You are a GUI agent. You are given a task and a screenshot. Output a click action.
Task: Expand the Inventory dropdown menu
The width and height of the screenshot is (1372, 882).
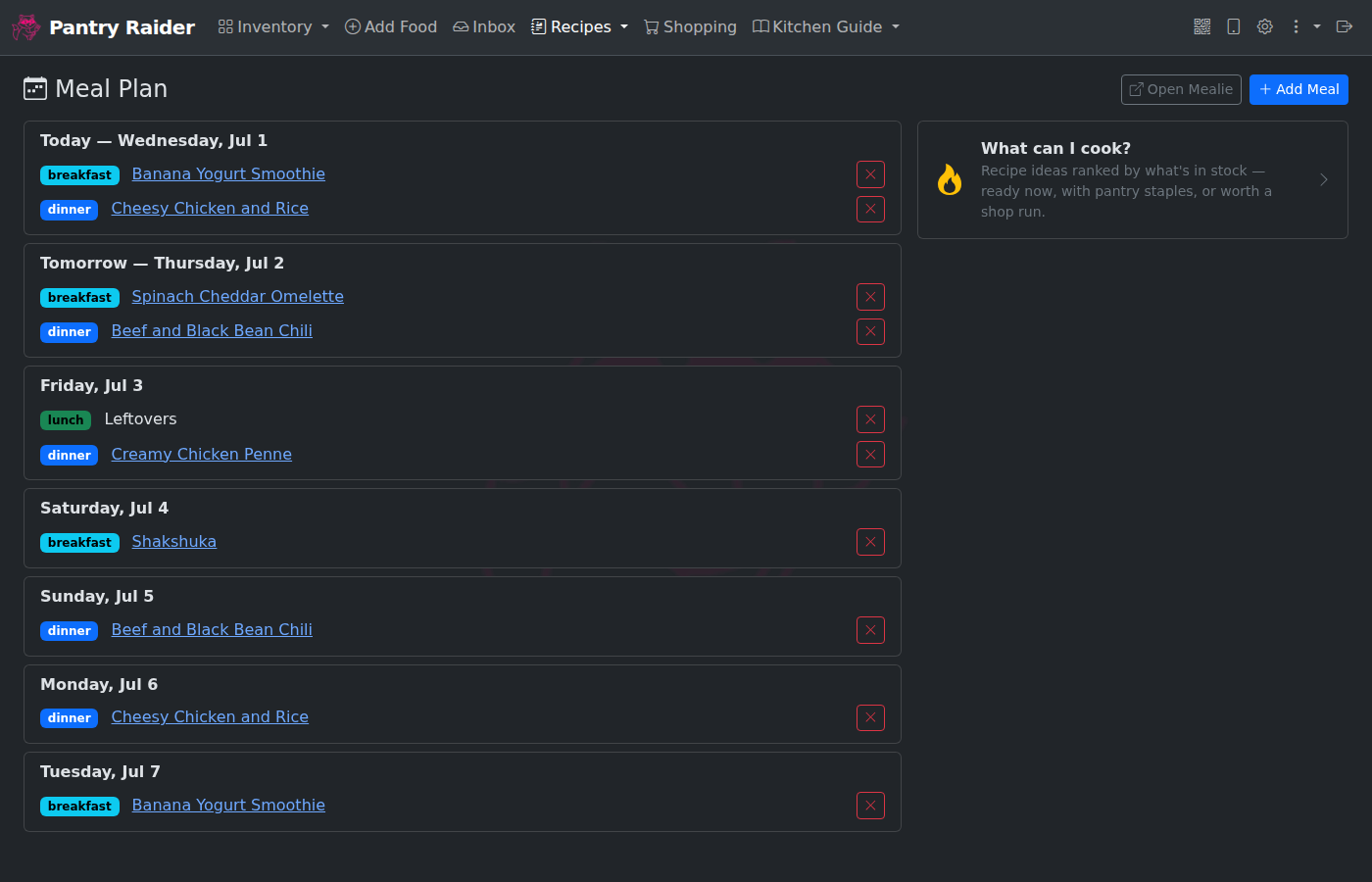(273, 26)
